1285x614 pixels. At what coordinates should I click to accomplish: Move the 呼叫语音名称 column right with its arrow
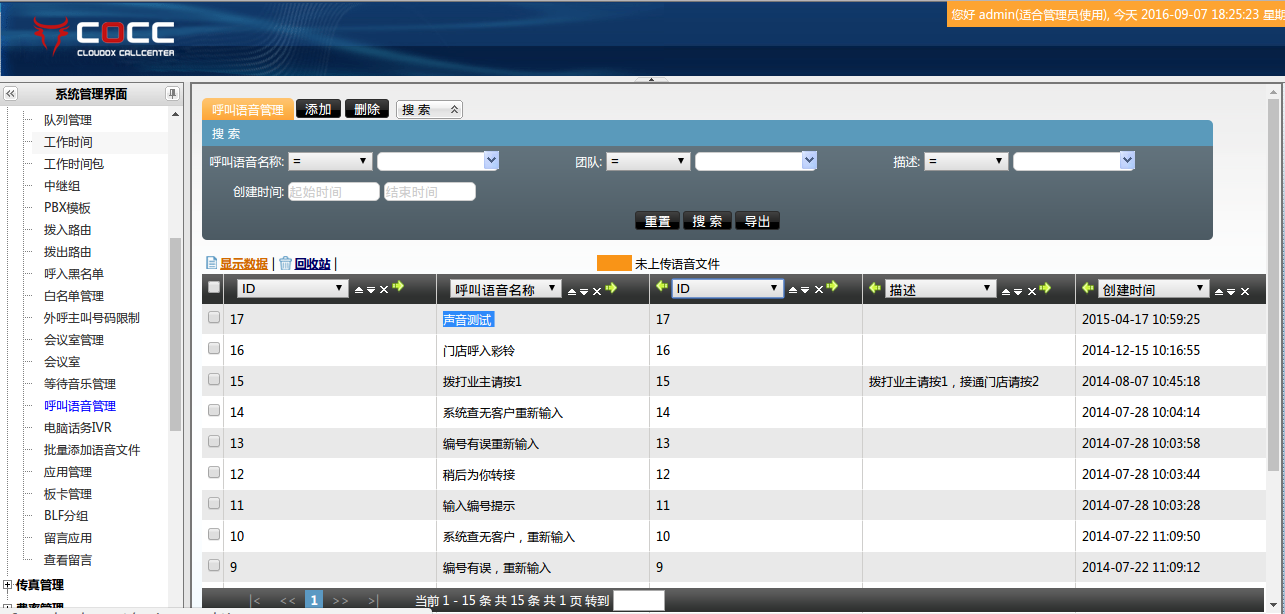click(611, 288)
